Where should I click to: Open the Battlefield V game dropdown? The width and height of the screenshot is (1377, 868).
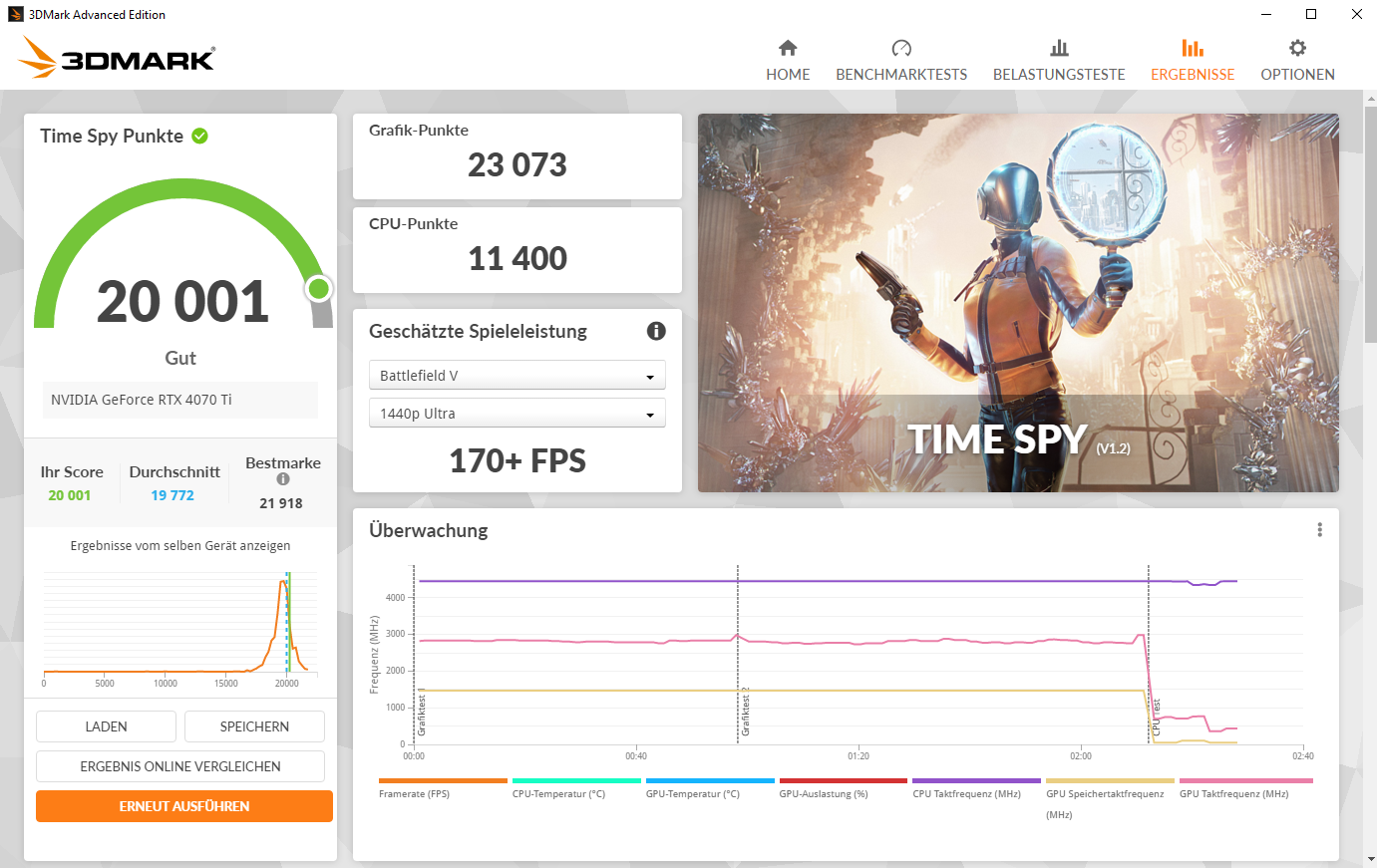coord(516,375)
